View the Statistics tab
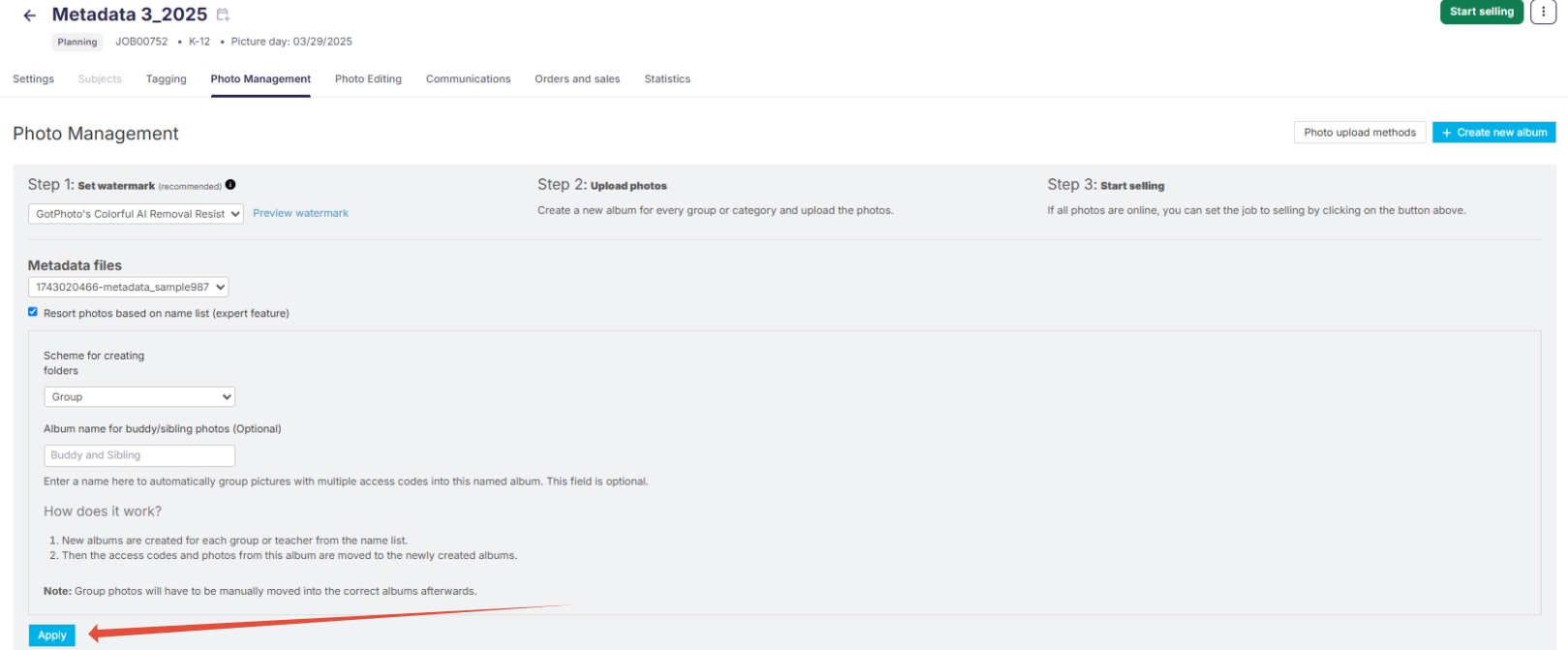Image resolution: width=1568 pixels, height=650 pixels. (667, 79)
